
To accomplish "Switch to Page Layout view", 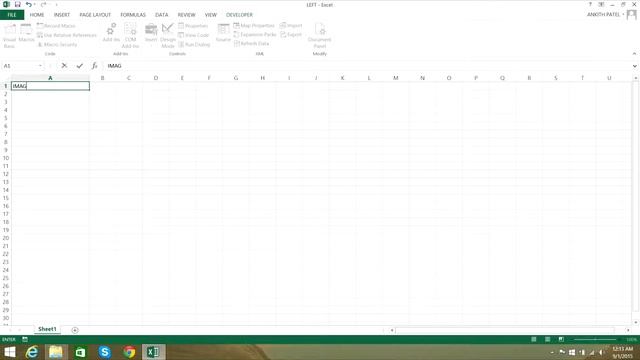I will point(547,339).
